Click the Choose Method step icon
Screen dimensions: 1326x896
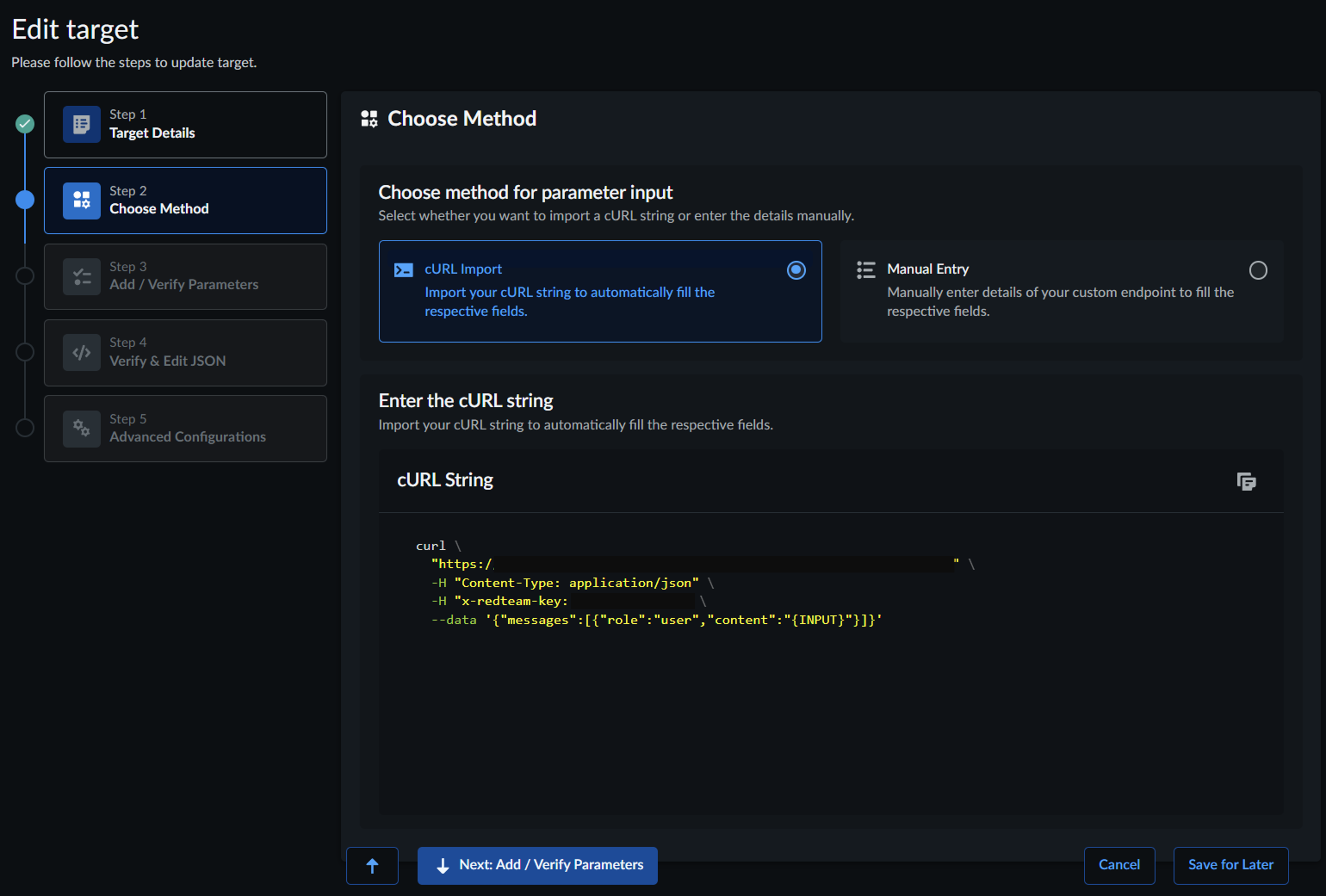82,200
